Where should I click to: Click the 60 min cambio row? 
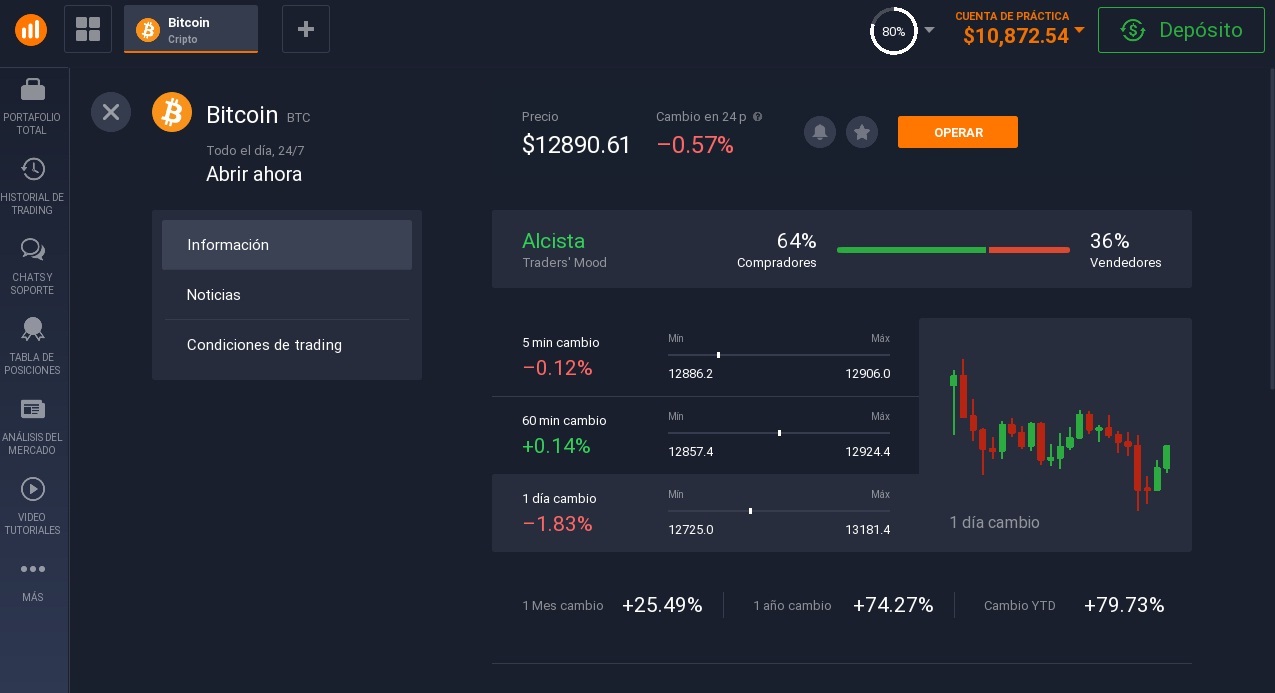tap(705, 435)
